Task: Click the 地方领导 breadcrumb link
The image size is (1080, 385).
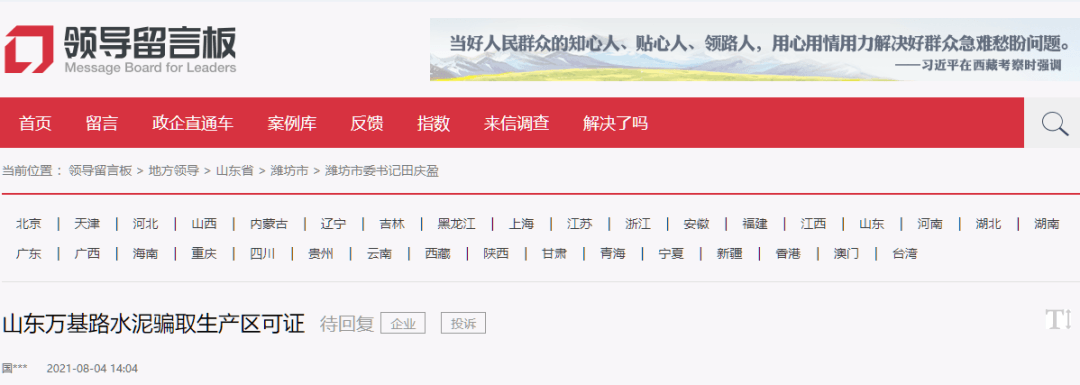Action: 174,171
